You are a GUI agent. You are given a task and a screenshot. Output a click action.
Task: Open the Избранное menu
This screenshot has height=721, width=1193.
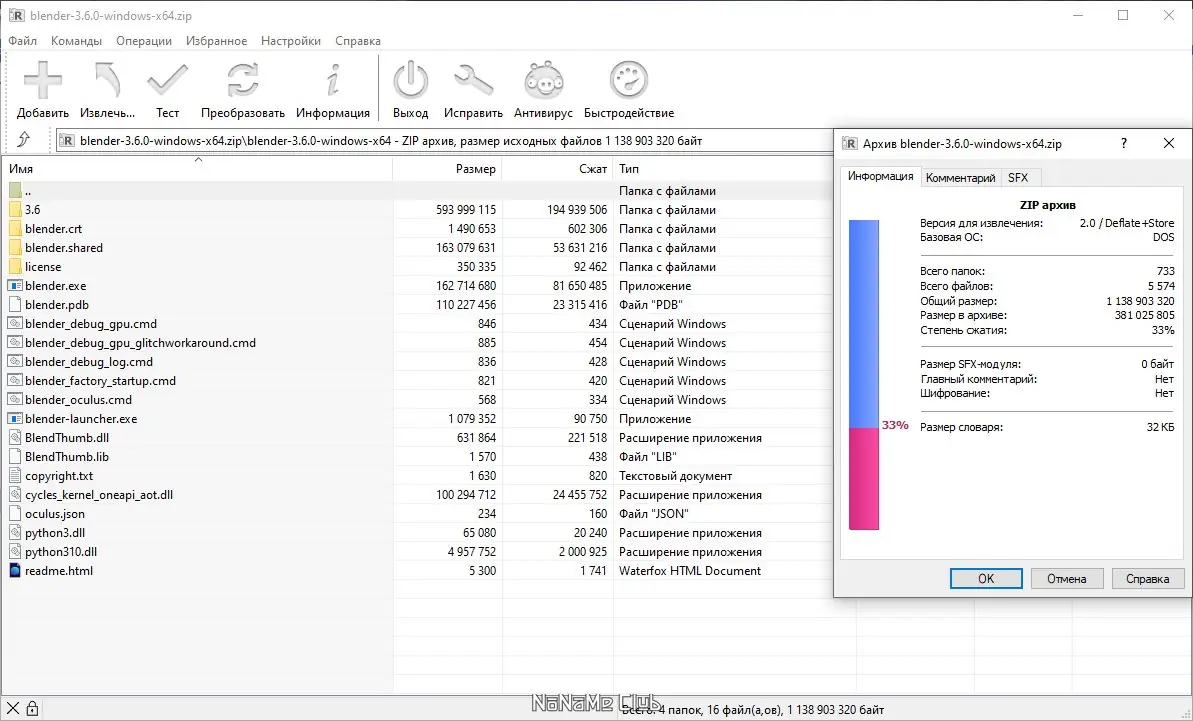coord(216,41)
